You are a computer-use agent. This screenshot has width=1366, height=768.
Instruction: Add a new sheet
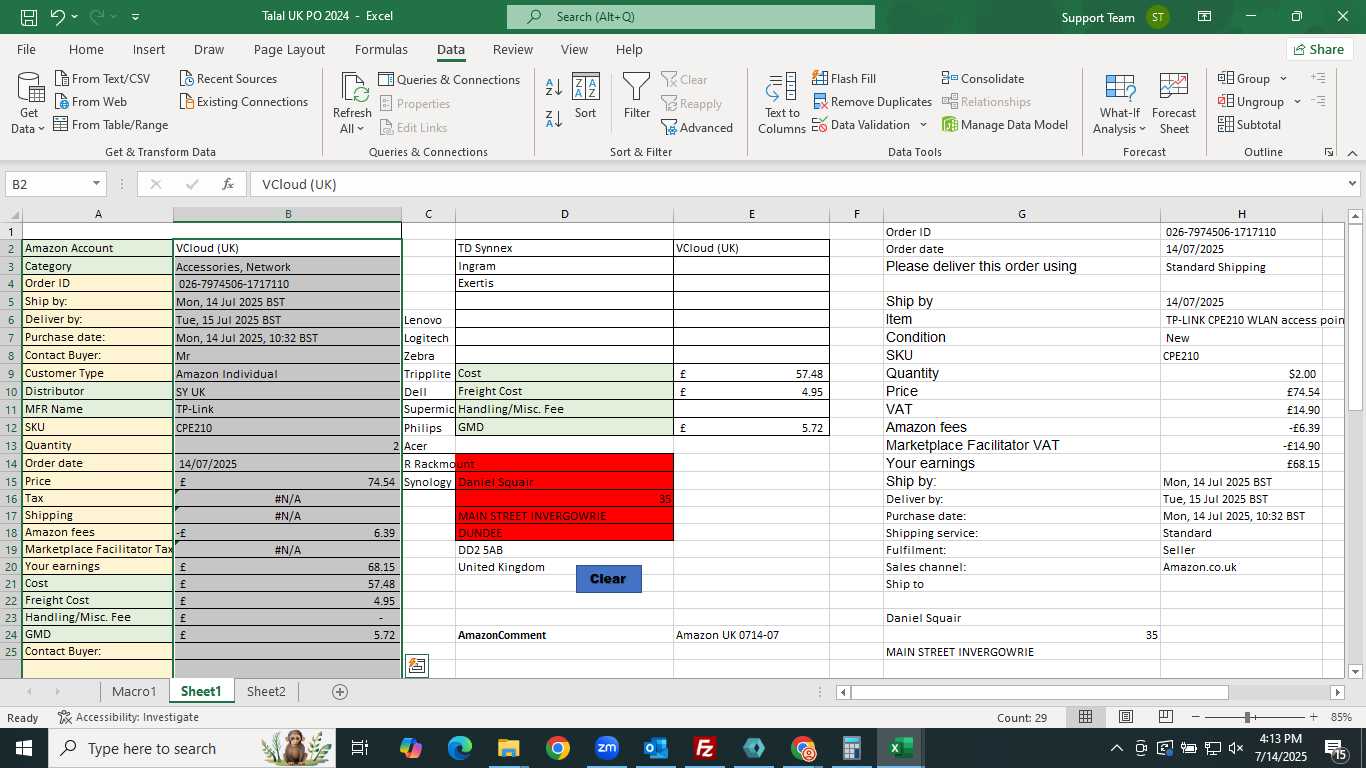coord(340,692)
